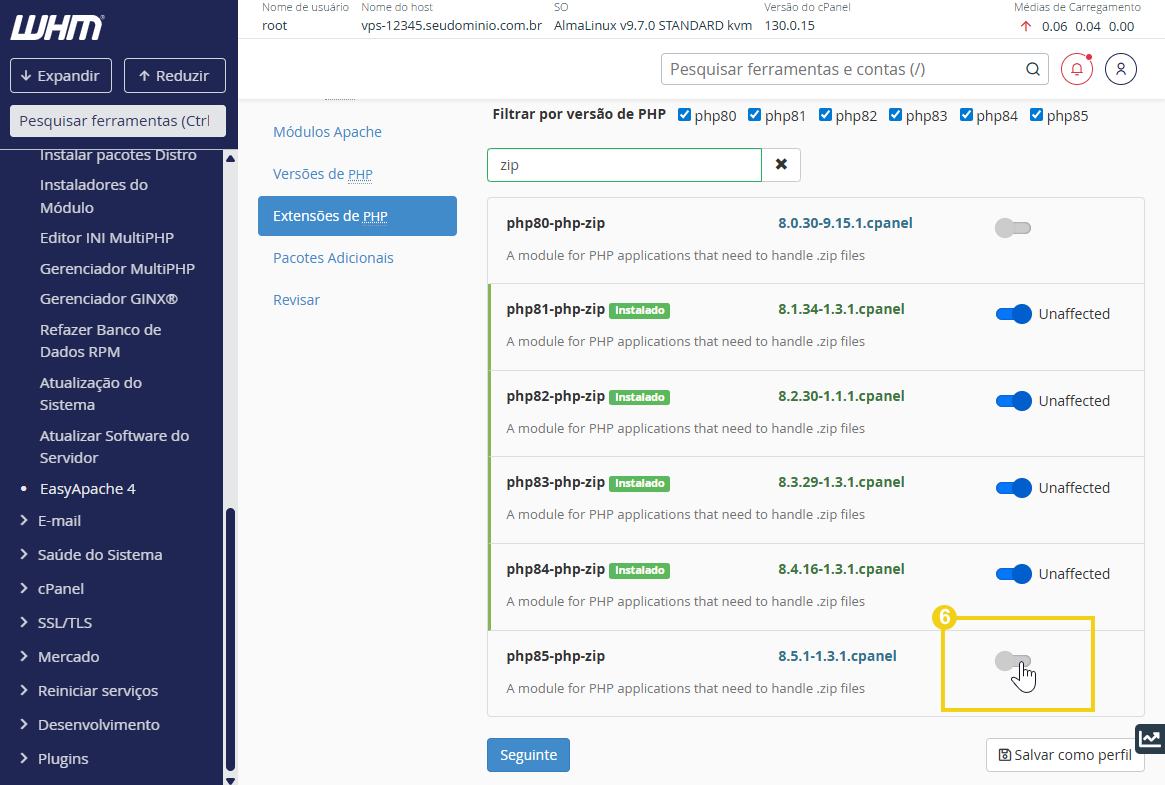Screen dimensions: 1165x785
Task: Click the Seguinte button
Action: 528,755
